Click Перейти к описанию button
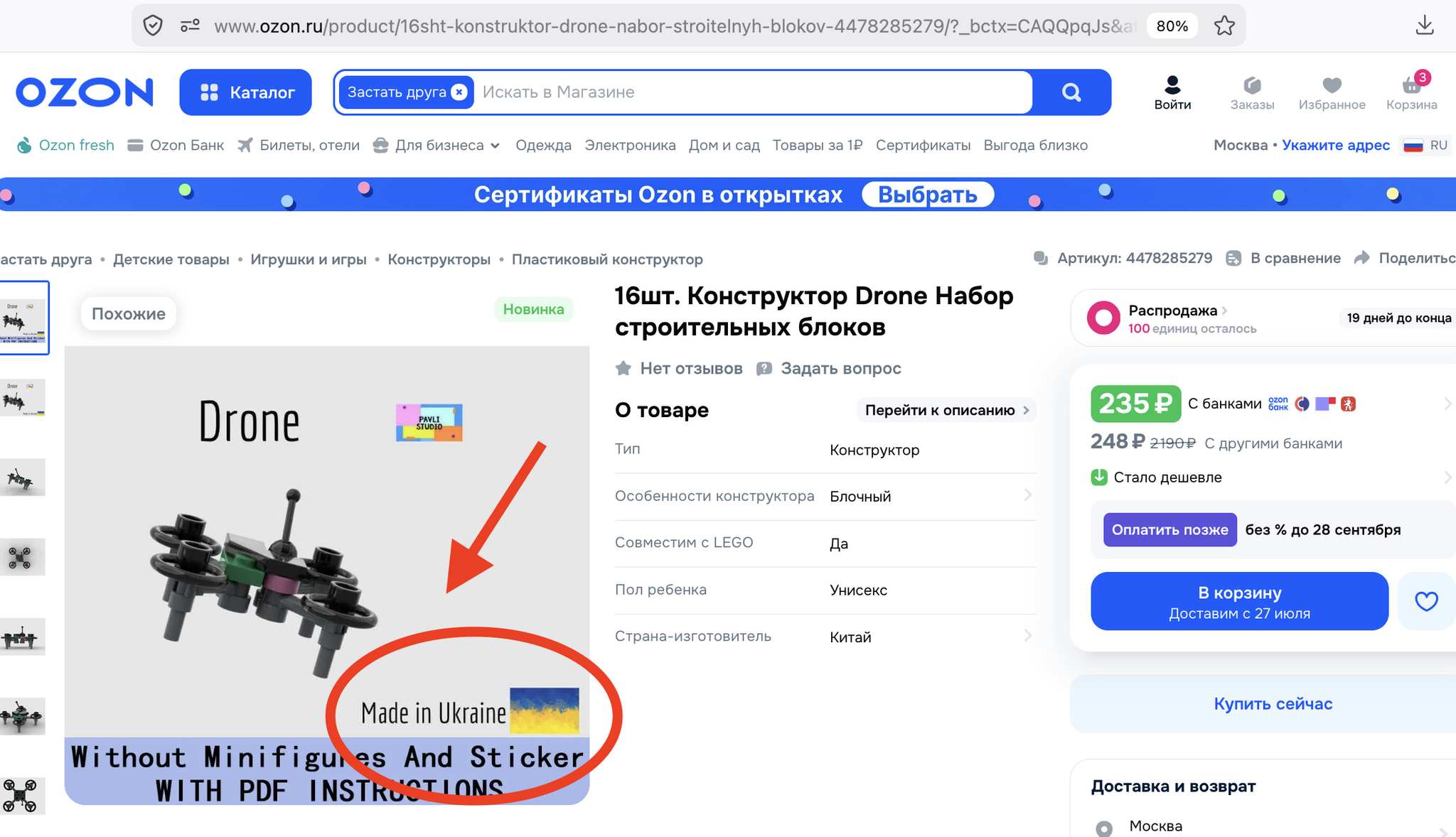This screenshot has height=837, width=1456. tap(946, 410)
